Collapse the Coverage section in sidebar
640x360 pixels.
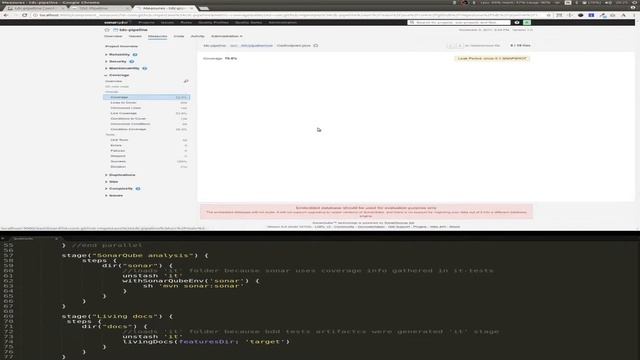coord(119,75)
